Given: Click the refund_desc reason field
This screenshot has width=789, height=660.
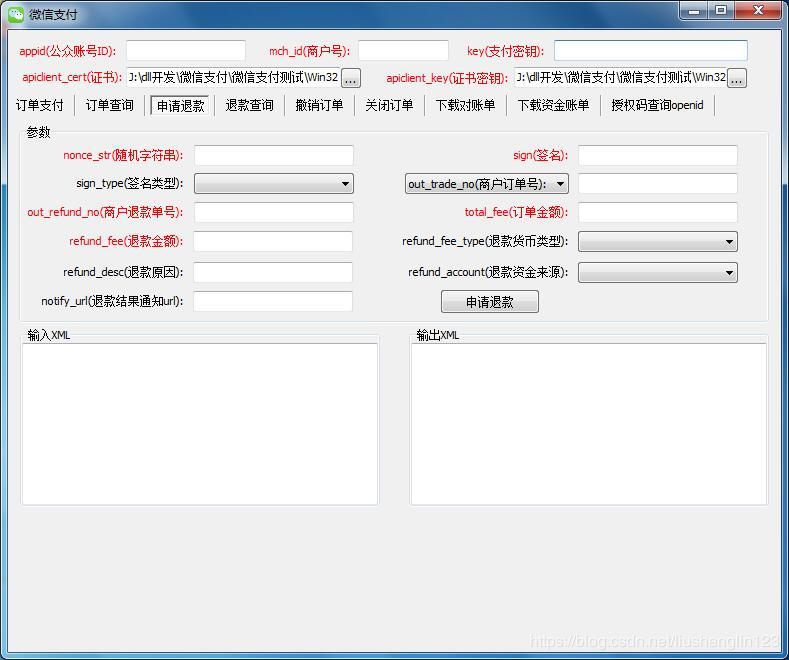Looking at the screenshot, I should [x=273, y=272].
